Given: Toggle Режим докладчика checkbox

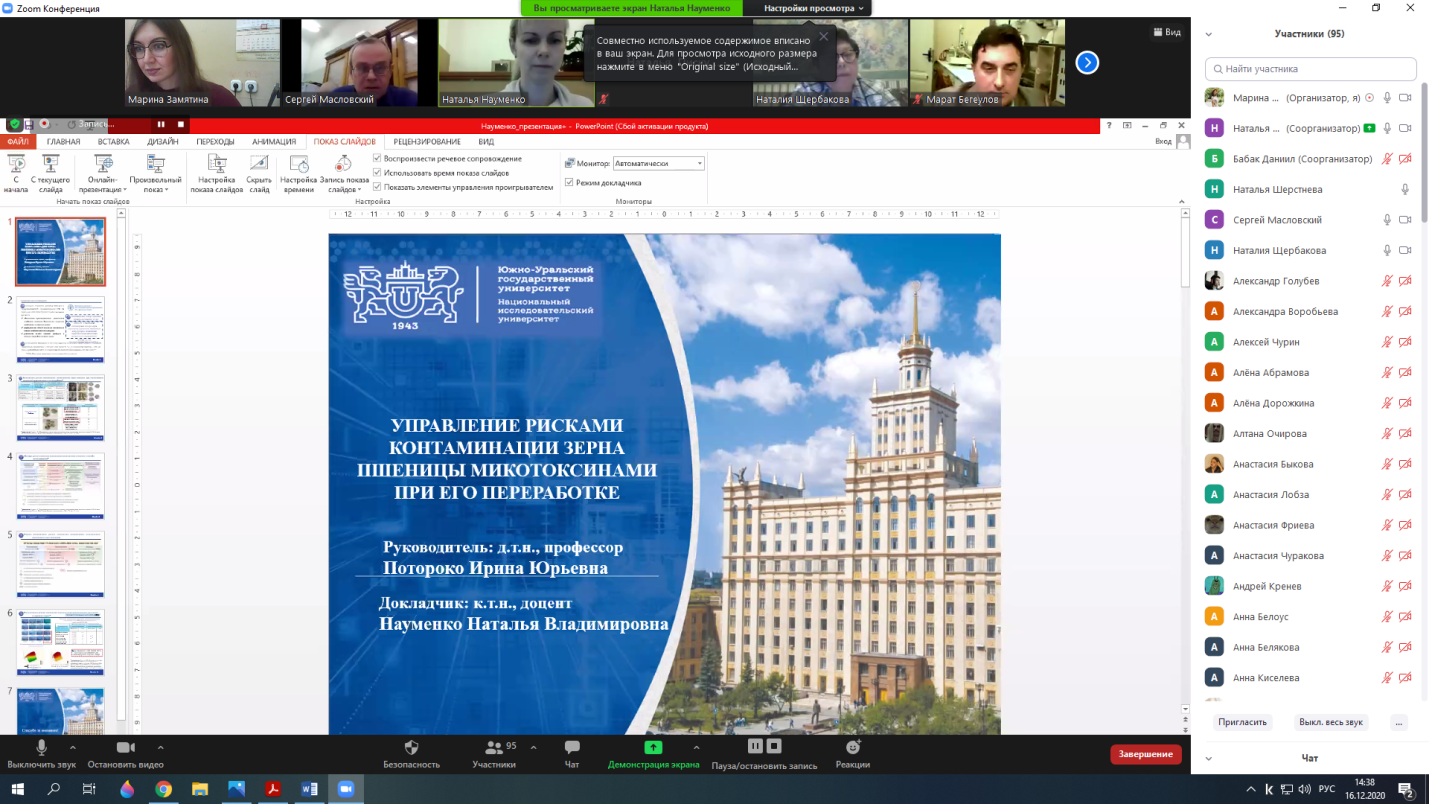Looking at the screenshot, I should pyautogui.click(x=569, y=182).
